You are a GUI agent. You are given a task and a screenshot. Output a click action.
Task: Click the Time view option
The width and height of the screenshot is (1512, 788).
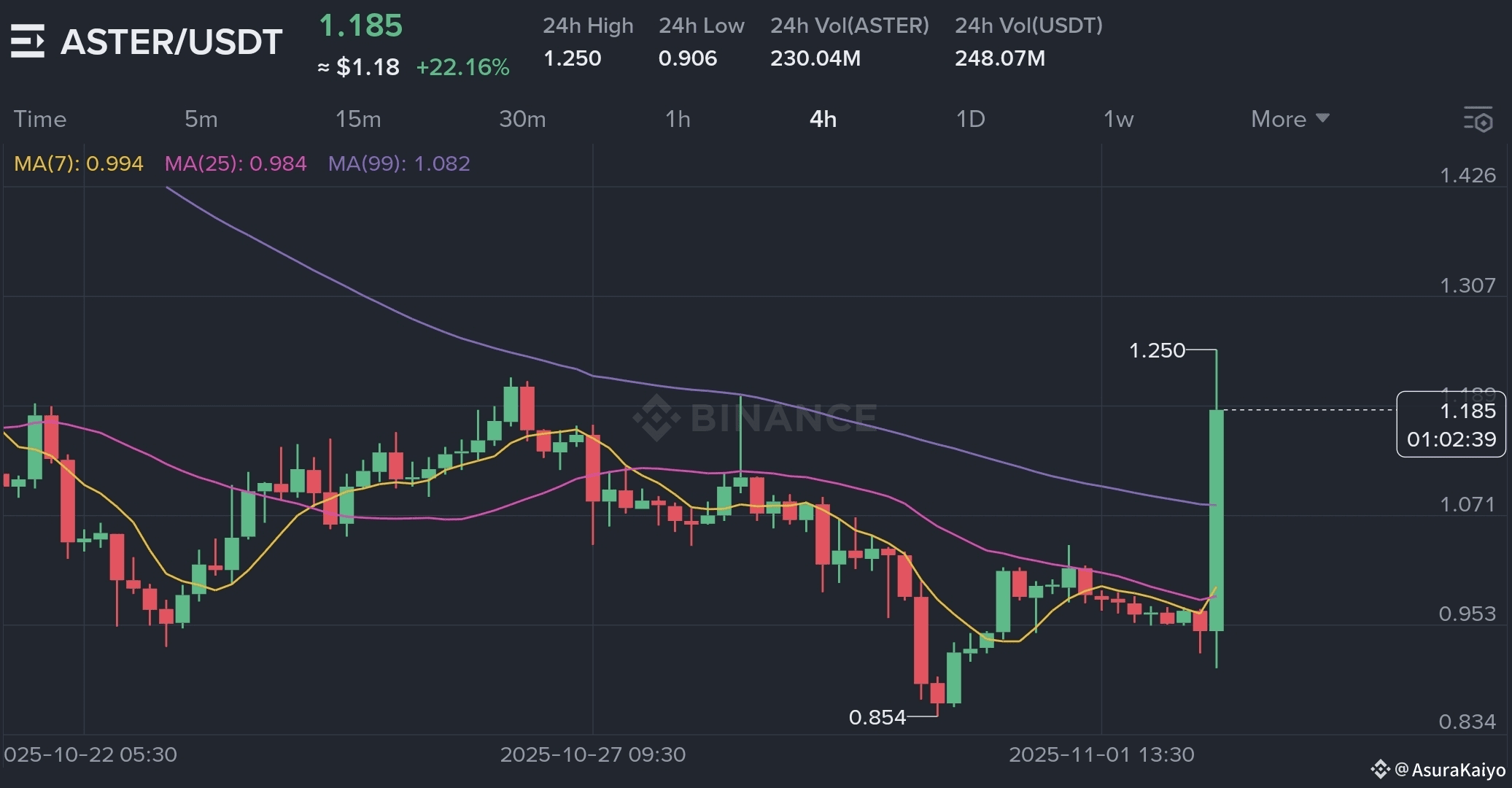pyautogui.click(x=40, y=119)
